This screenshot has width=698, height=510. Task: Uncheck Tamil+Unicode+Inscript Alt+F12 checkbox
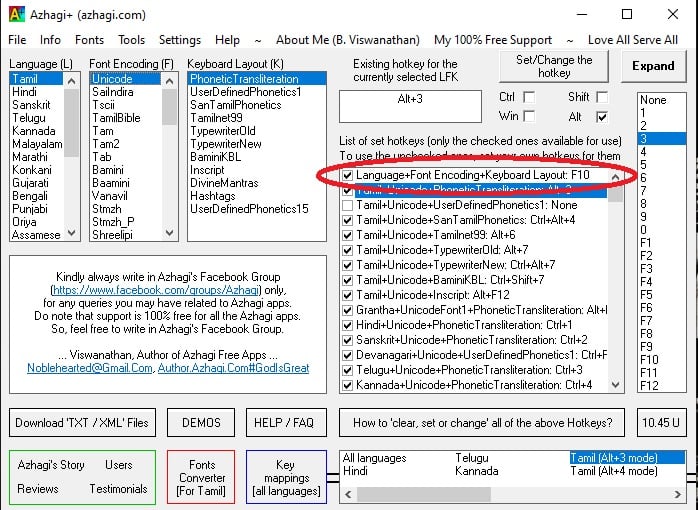click(347, 295)
